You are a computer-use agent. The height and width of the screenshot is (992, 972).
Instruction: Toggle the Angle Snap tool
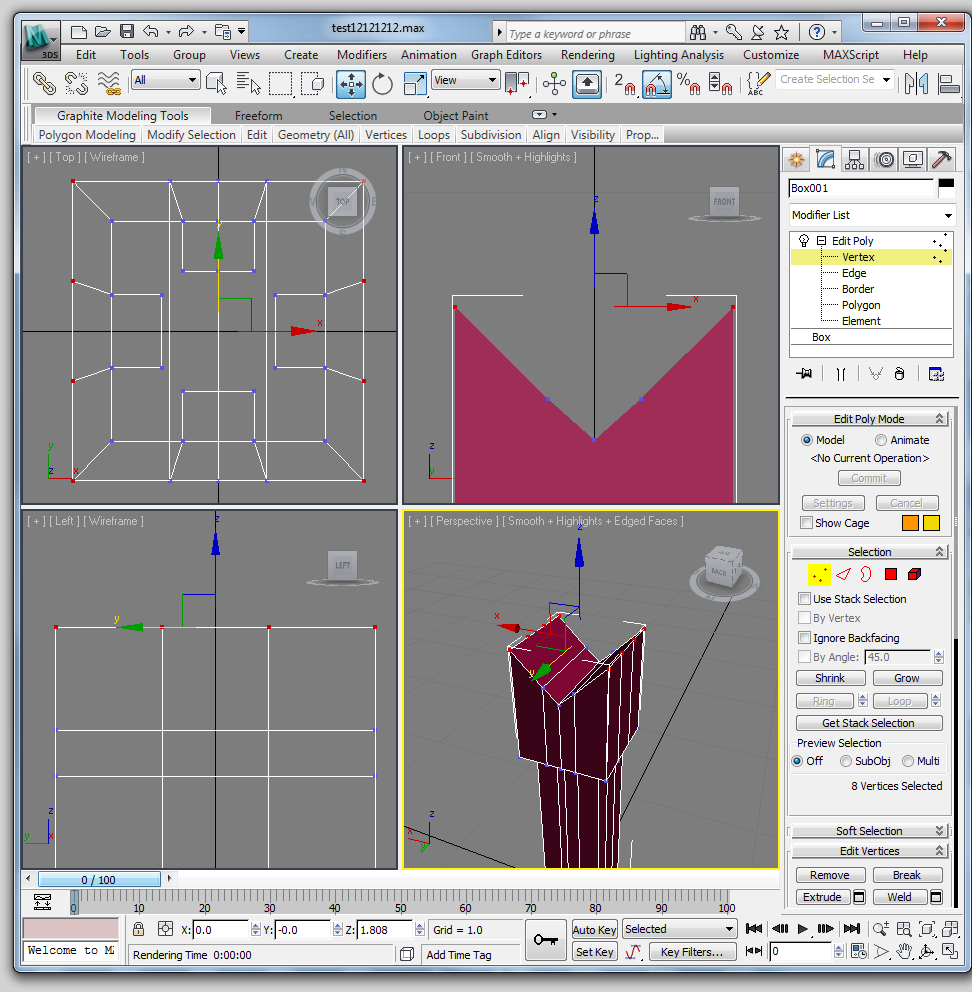pos(657,84)
